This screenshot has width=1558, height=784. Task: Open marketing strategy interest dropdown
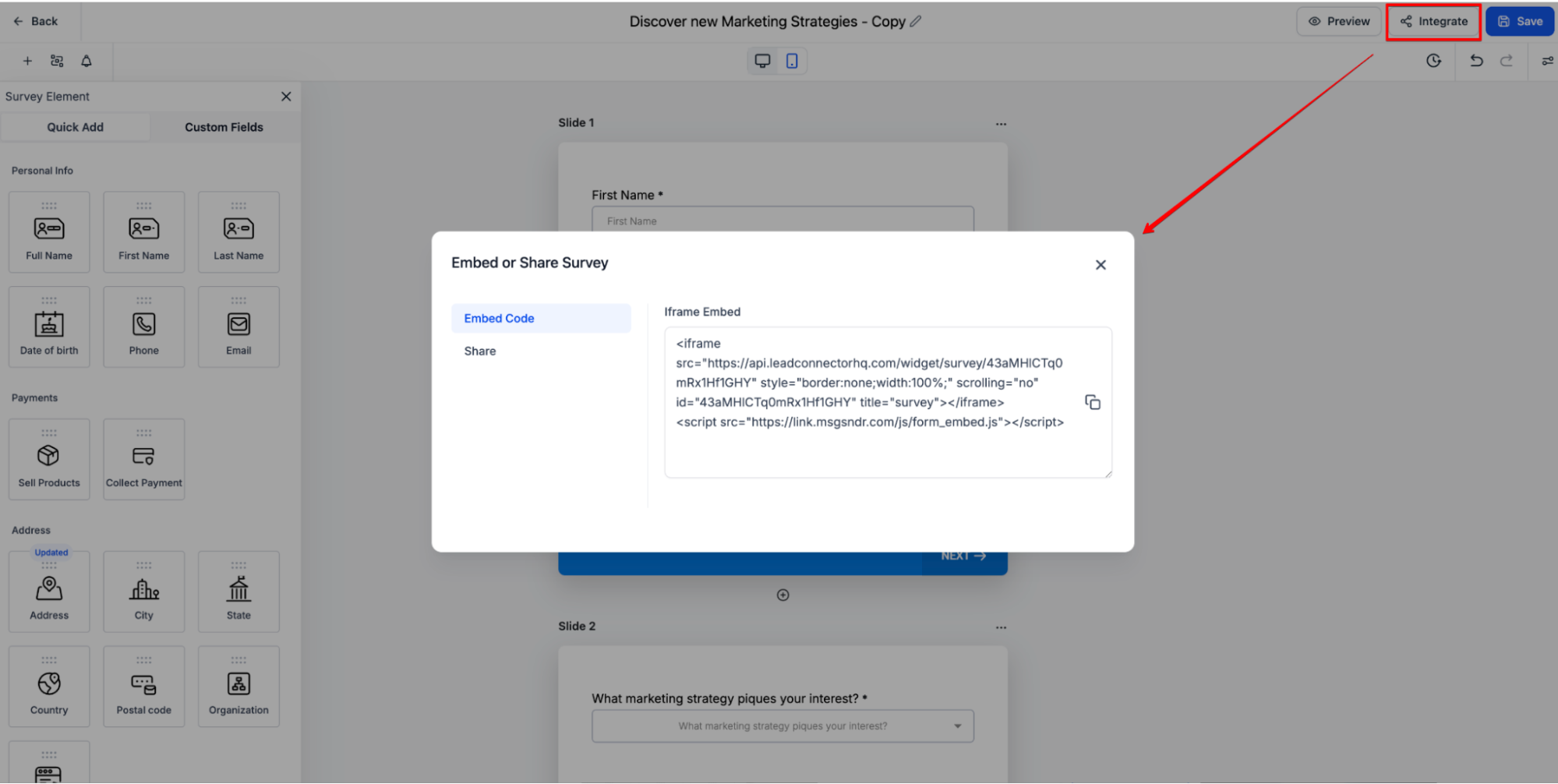(x=783, y=726)
